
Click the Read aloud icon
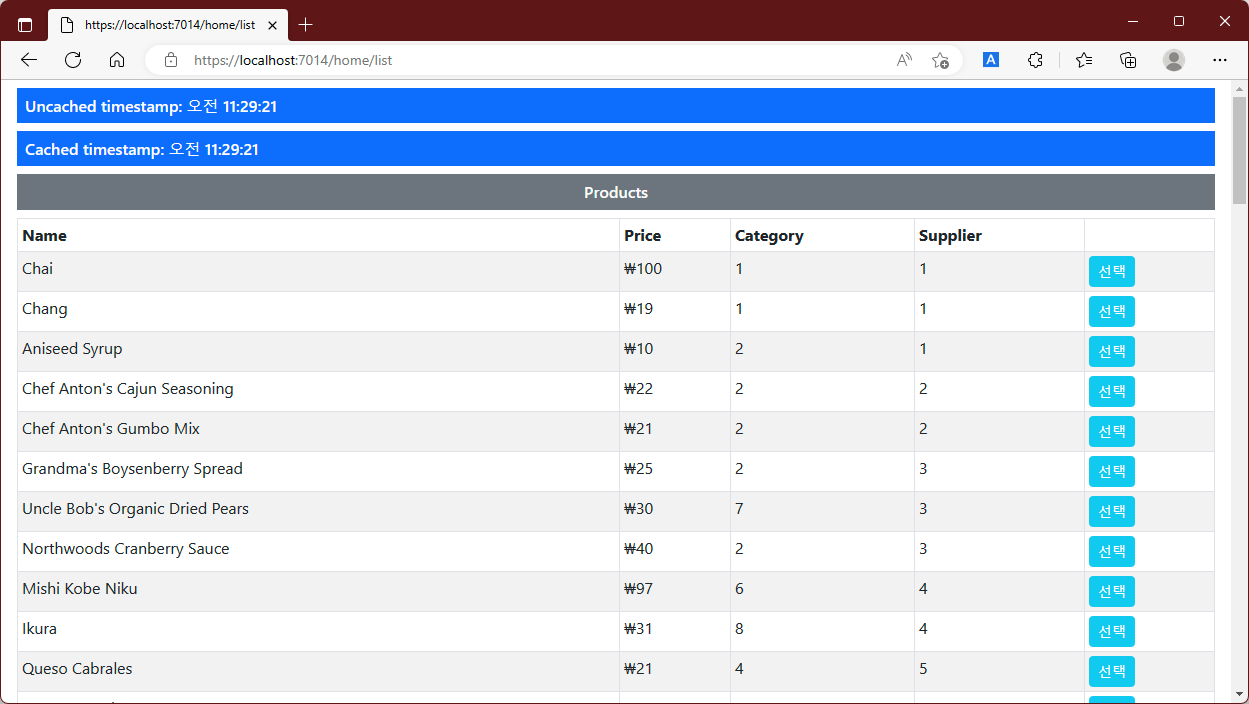click(x=904, y=60)
